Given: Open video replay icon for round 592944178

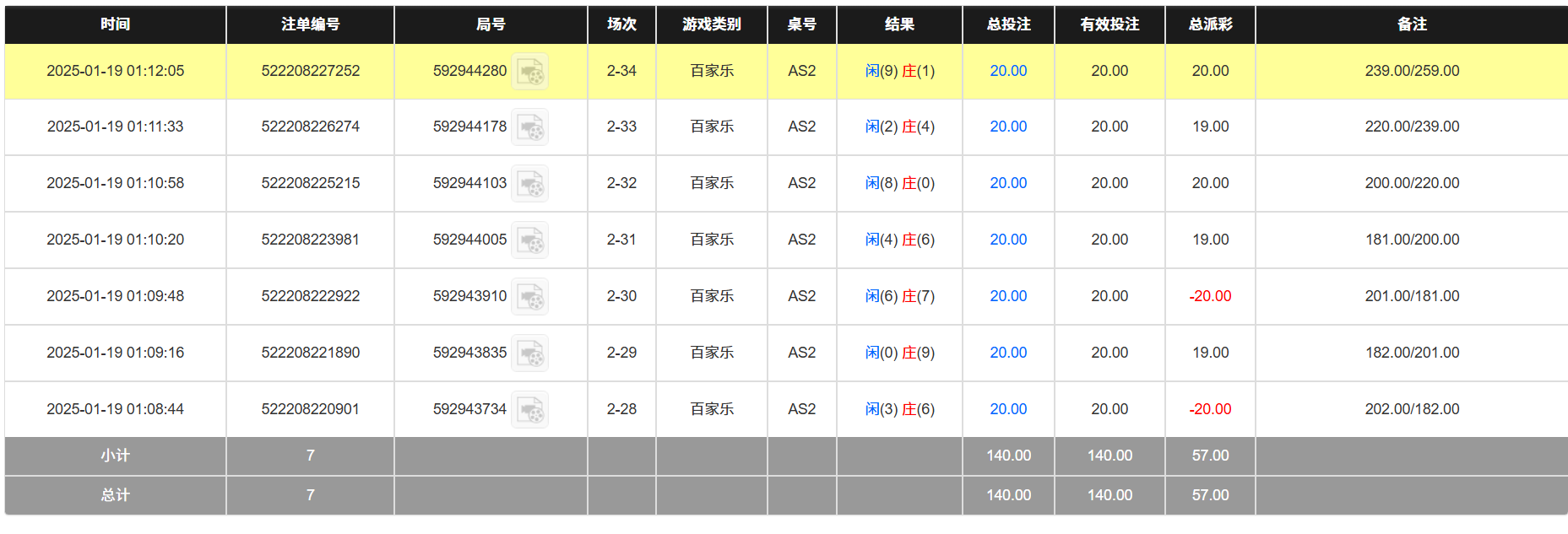Looking at the screenshot, I should tap(530, 127).
